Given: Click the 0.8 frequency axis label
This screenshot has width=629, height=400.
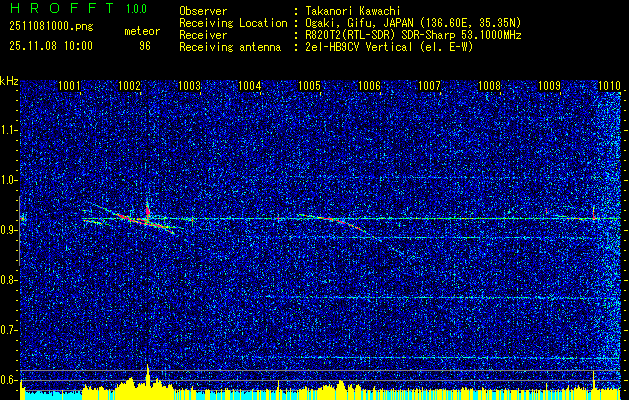Looking at the screenshot, I should click(x=9, y=280).
